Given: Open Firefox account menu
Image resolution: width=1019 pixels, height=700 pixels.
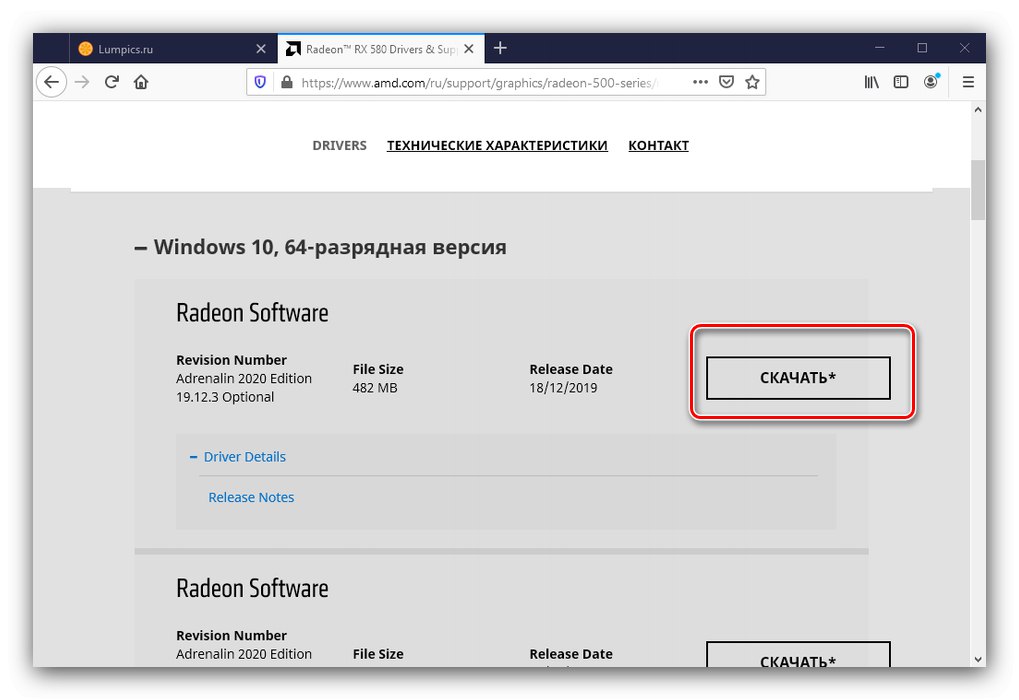Looking at the screenshot, I should coord(931,81).
